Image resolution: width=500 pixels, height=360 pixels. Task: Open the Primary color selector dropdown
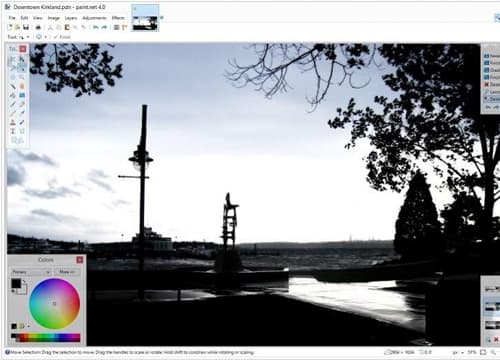click(31, 272)
